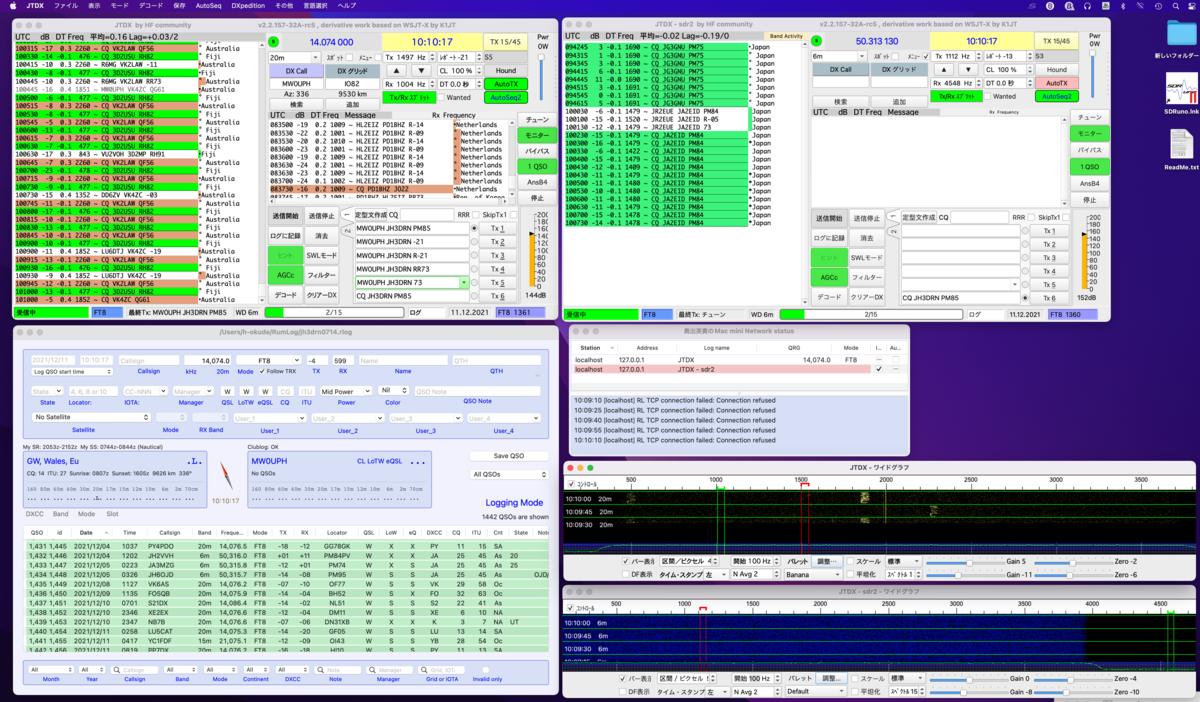The width and height of the screenshot is (1200, 702).
Task: Select the PY4PDO row in RumLog QSO table
Action: tap(286, 546)
